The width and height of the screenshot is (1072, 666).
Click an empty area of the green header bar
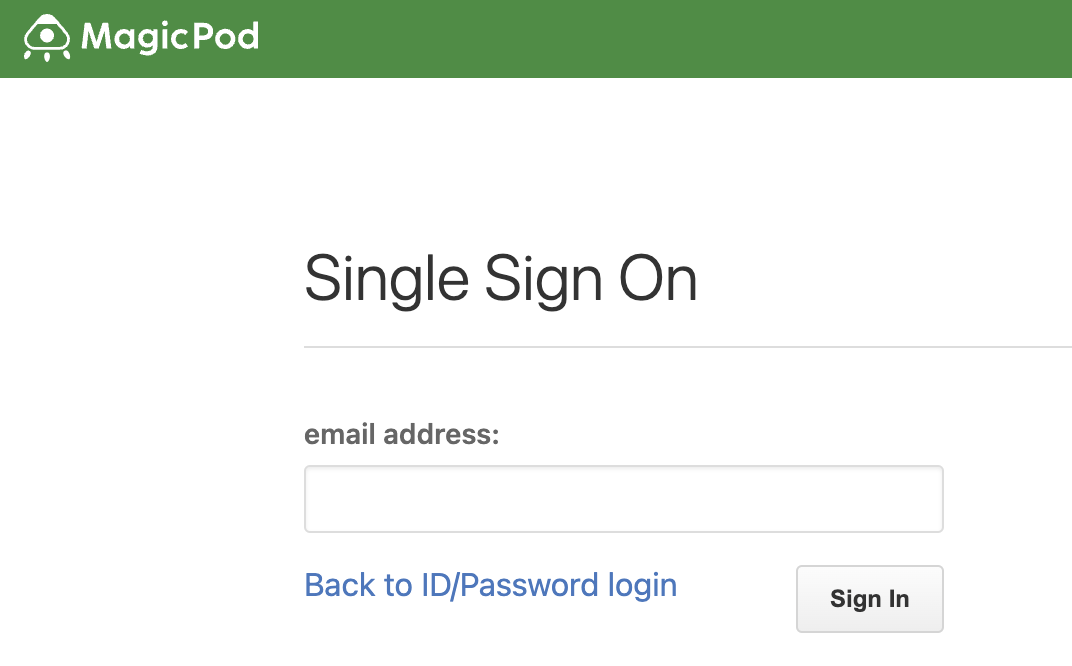pos(649,38)
